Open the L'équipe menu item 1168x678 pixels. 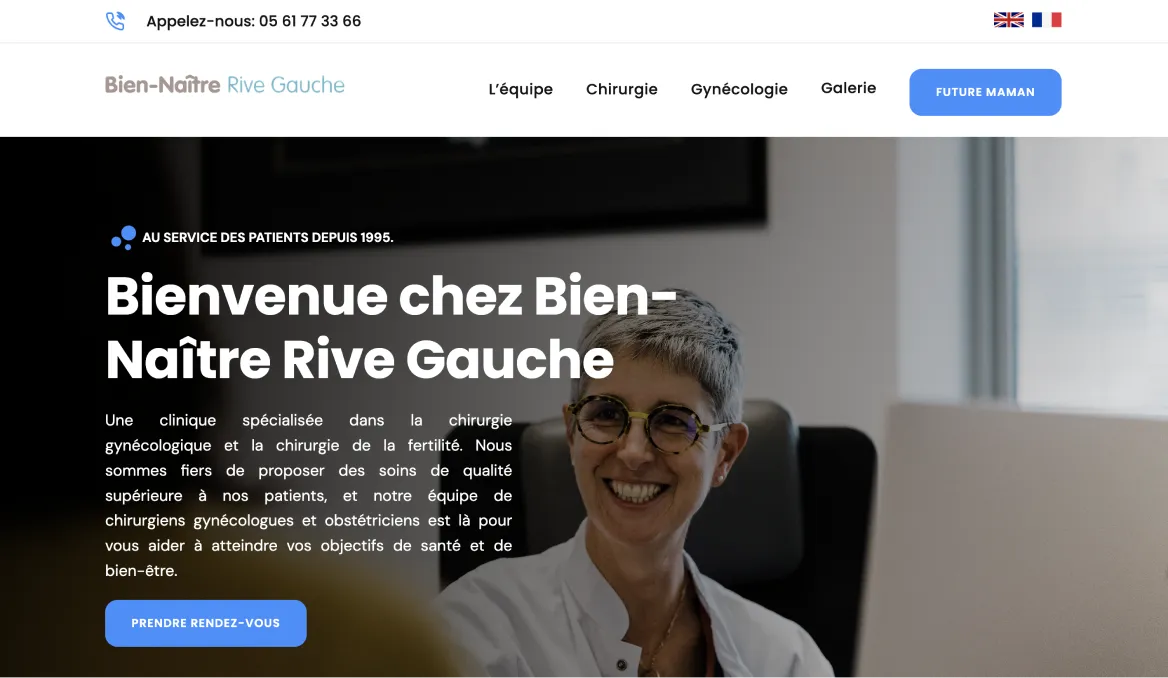pos(521,89)
